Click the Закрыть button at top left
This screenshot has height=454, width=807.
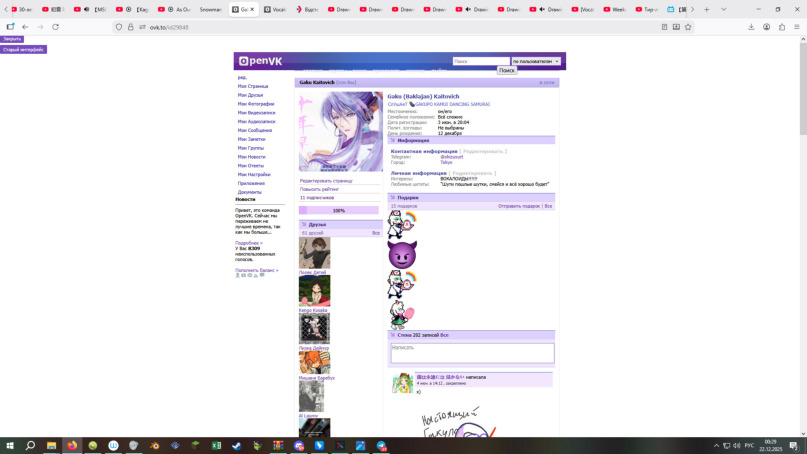[x=12, y=39]
